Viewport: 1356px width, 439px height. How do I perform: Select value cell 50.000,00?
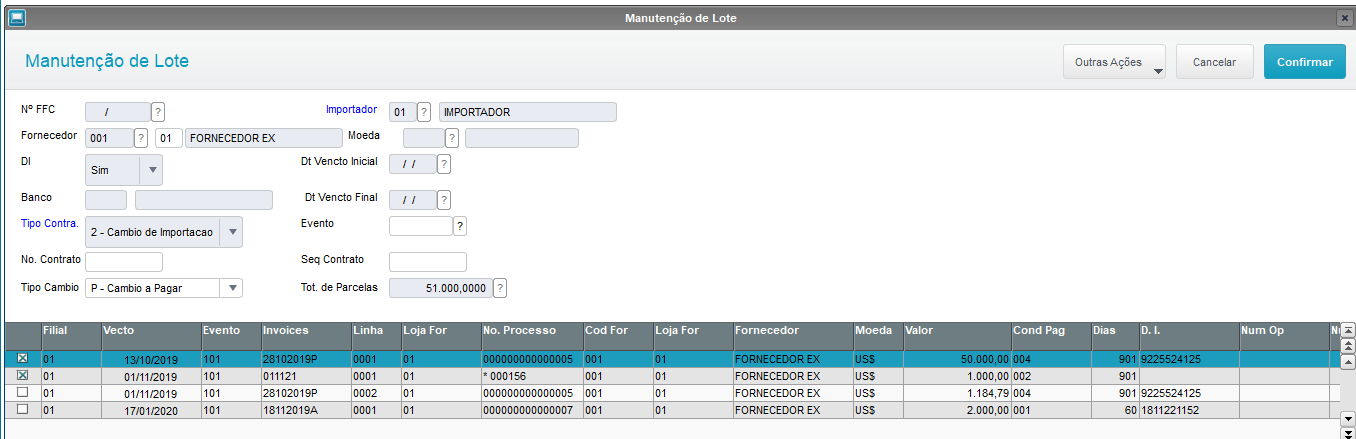956,358
